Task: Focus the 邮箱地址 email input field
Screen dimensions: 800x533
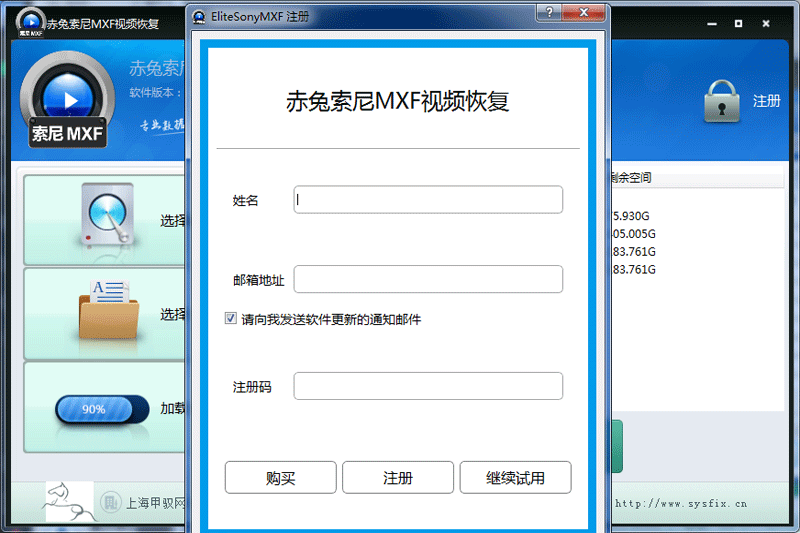Action: (428, 279)
